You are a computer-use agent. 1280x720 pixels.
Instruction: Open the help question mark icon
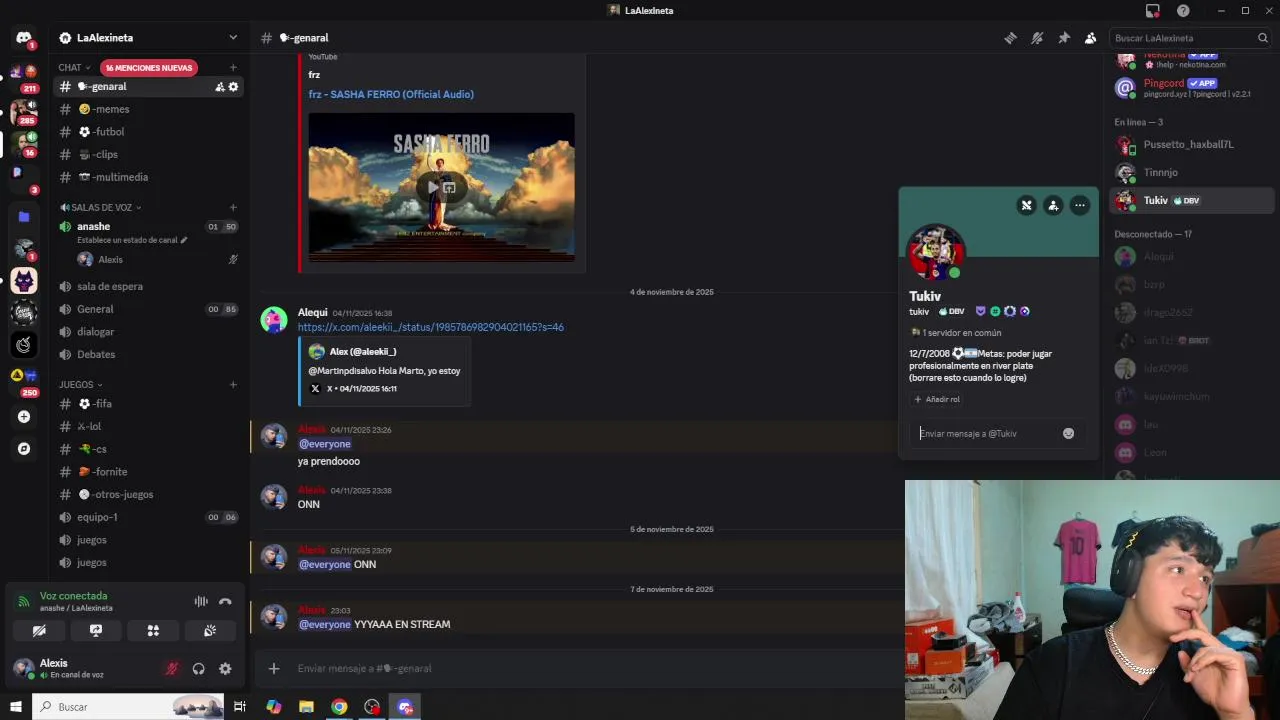(1183, 10)
